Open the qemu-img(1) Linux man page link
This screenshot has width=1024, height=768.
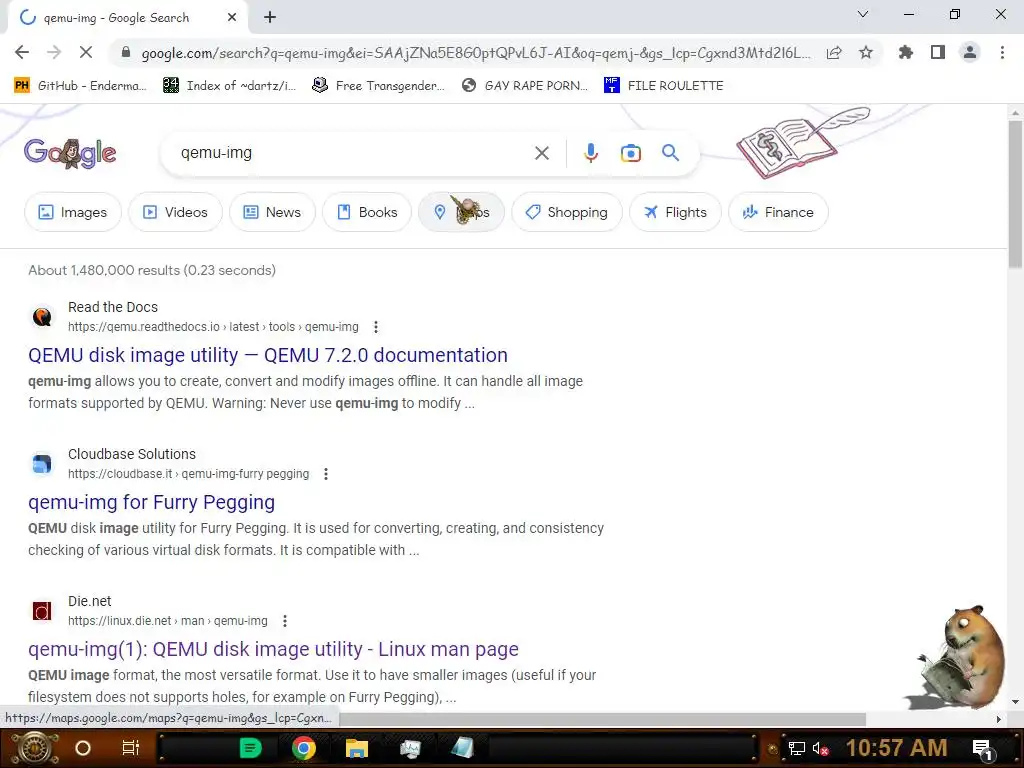click(x=274, y=649)
